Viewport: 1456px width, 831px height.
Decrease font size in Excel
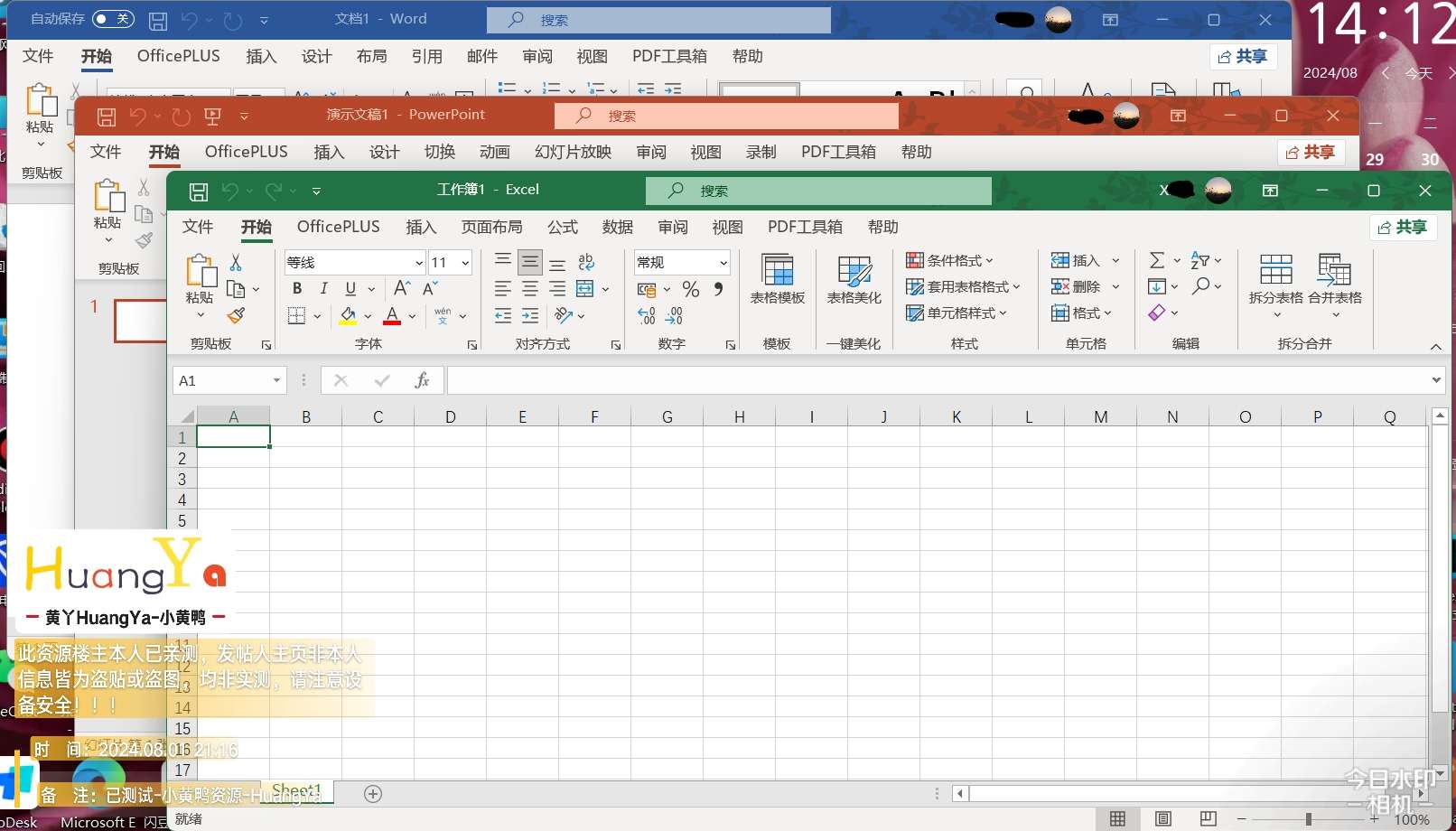[430, 288]
